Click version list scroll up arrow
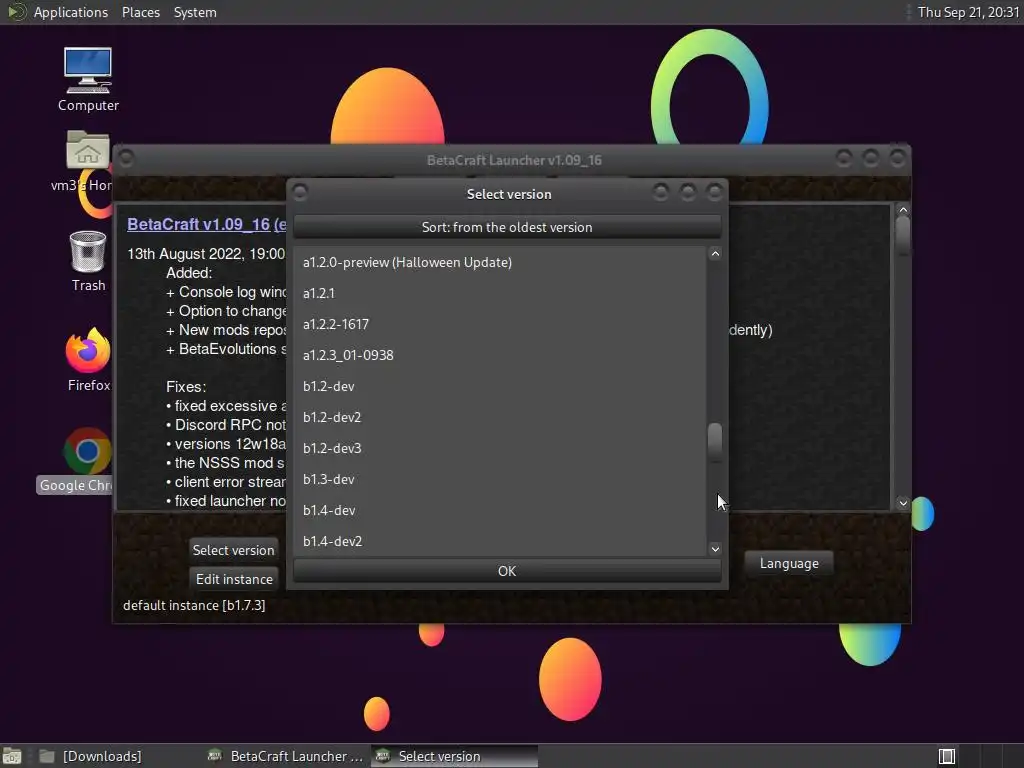Viewport: 1024px width, 768px height. [x=715, y=254]
